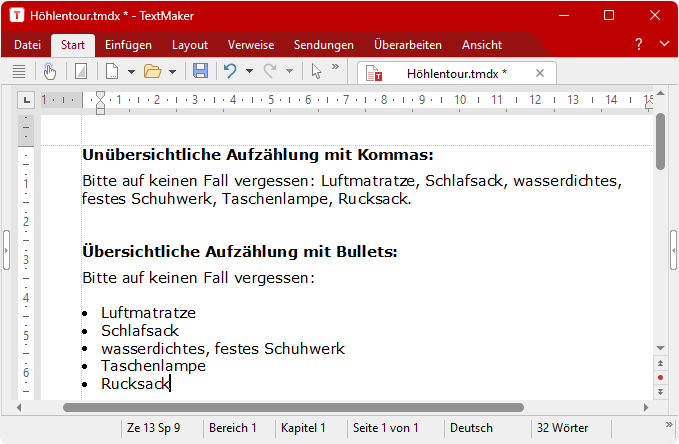Switch to the Überarbeiten ribbon tab
The image size is (679, 444).
407,45
